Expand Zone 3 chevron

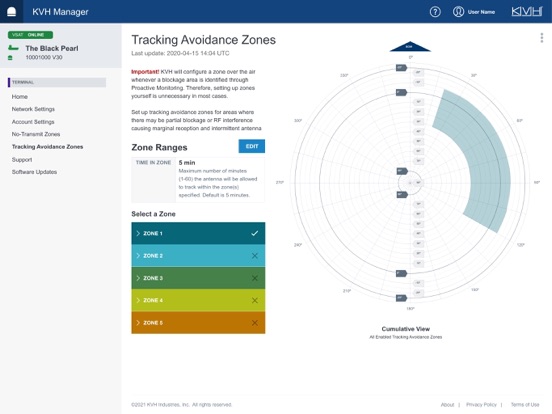[138, 278]
